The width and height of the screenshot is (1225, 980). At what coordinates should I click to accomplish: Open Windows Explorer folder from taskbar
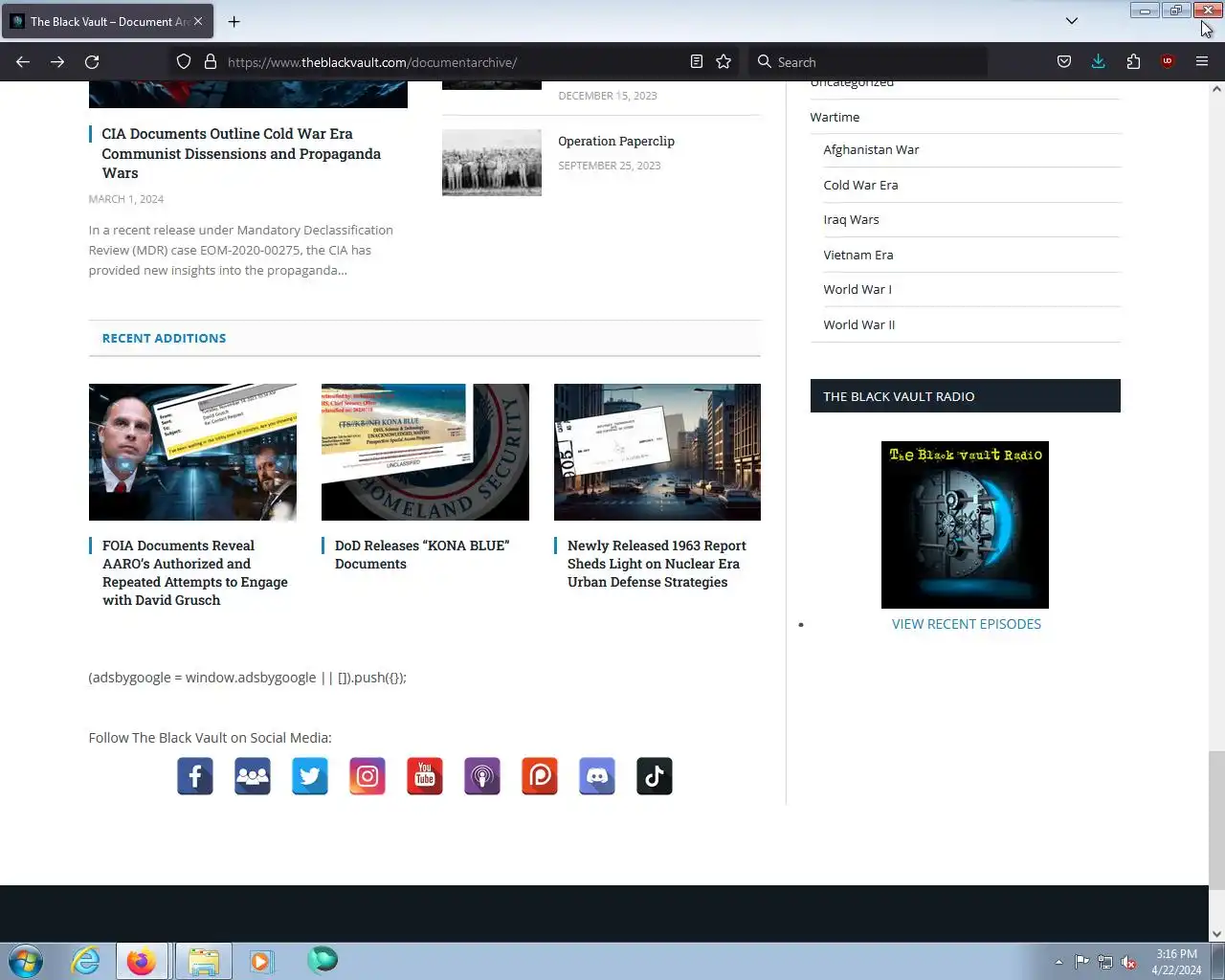203,961
